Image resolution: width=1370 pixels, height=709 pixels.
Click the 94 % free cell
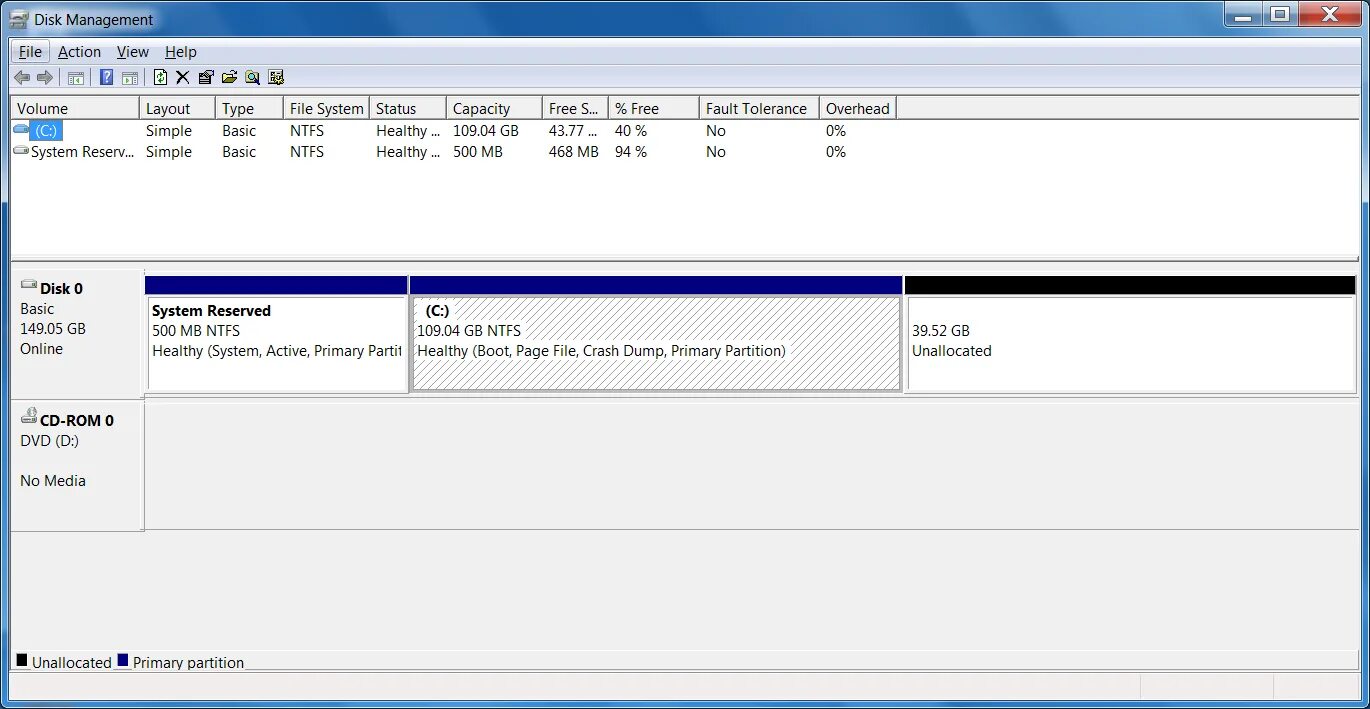(631, 152)
